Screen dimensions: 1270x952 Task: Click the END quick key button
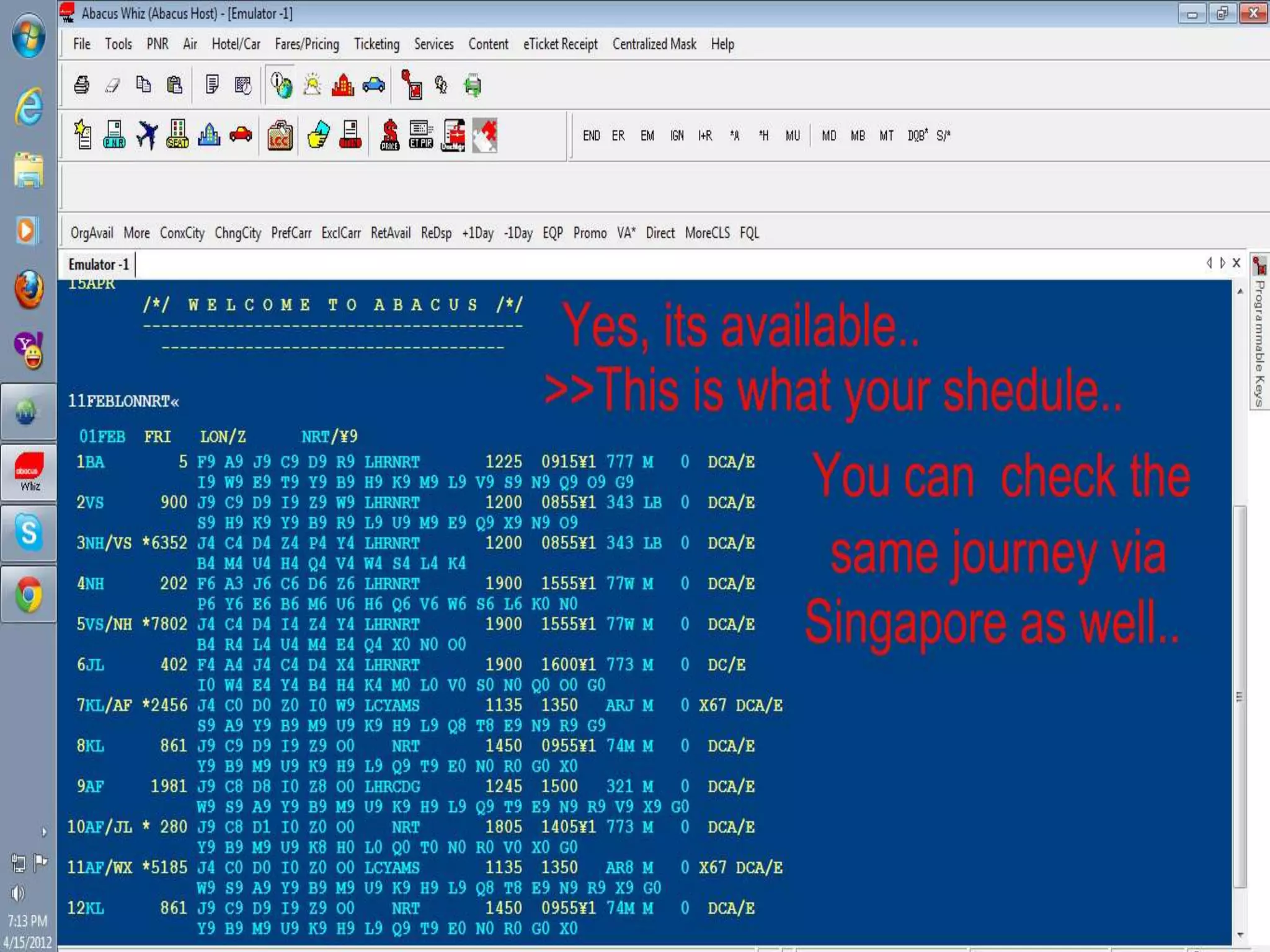(x=591, y=136)
